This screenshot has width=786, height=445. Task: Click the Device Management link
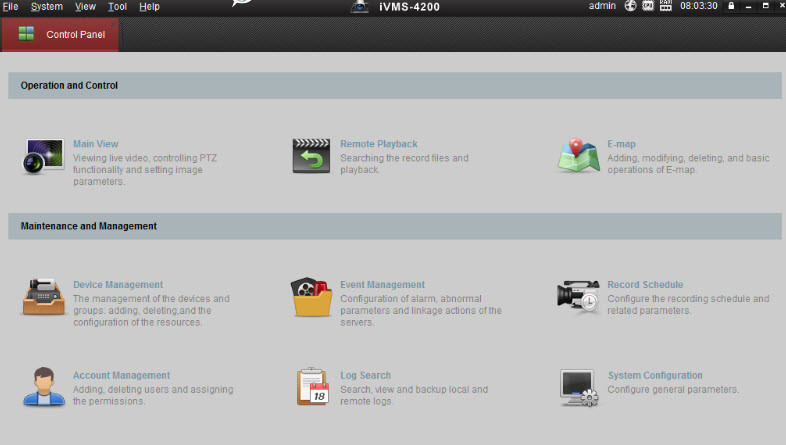(x=118, y=285)
